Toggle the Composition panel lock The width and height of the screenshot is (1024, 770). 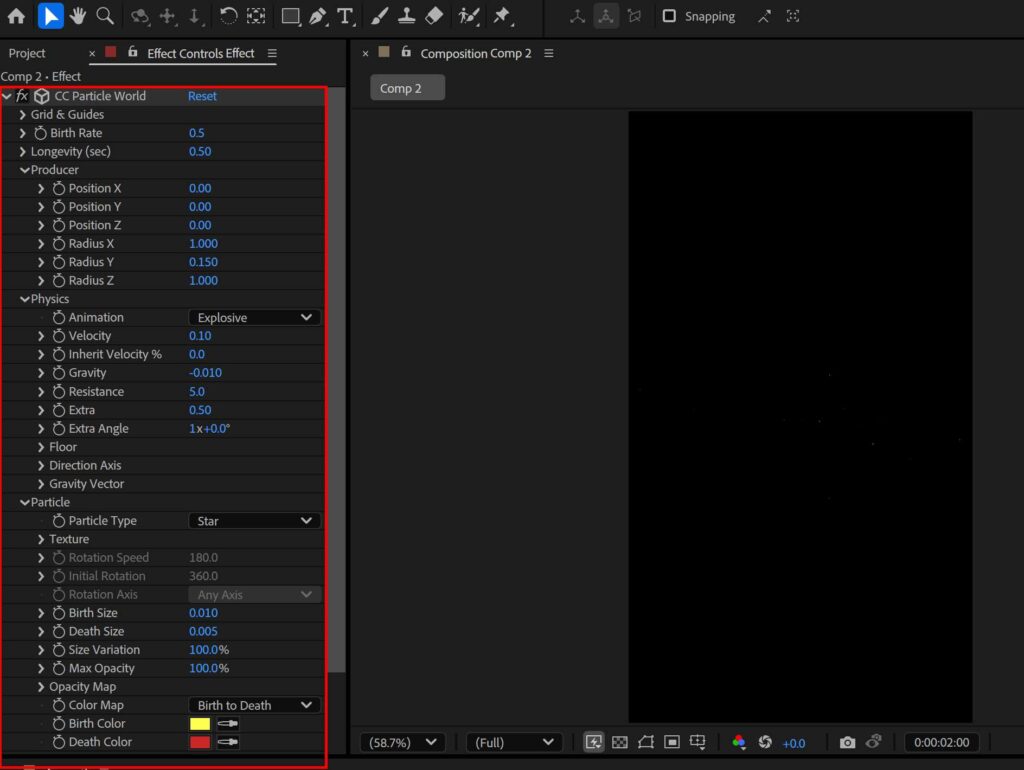pos(406,52)
